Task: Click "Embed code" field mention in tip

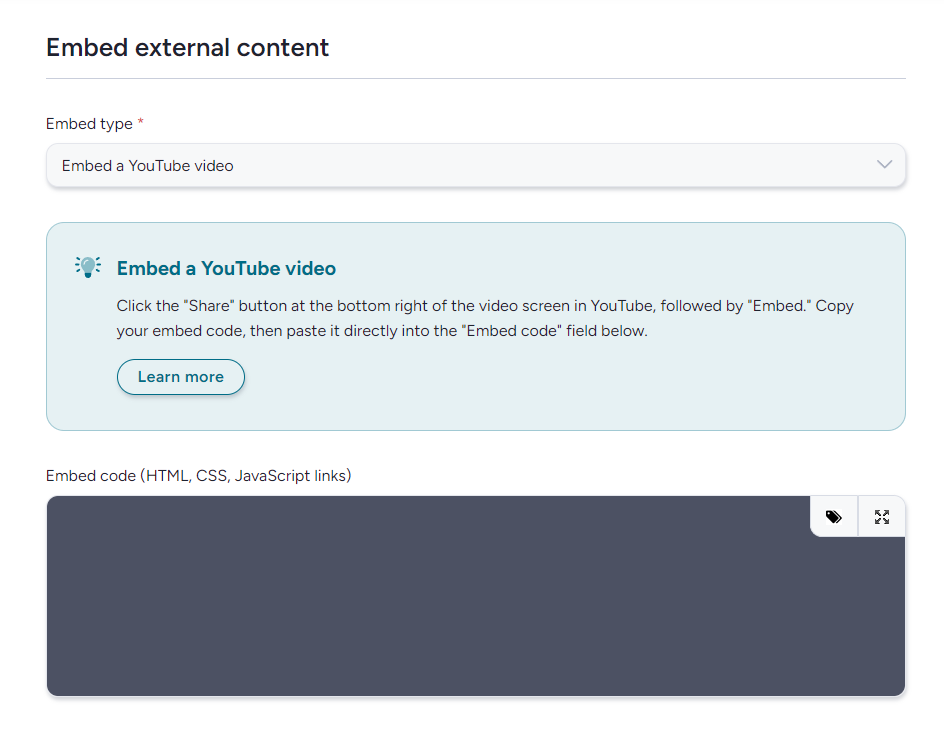Action: pyautogui.click(x=510, y=331)
